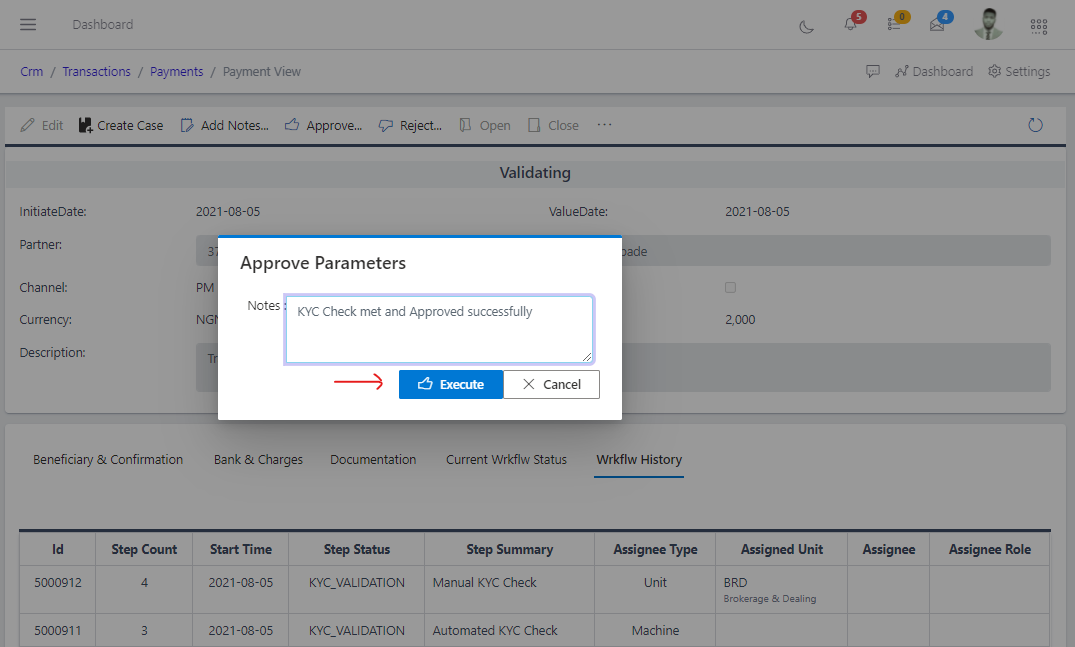Toggle the sidebar hamburger menu

27,24
